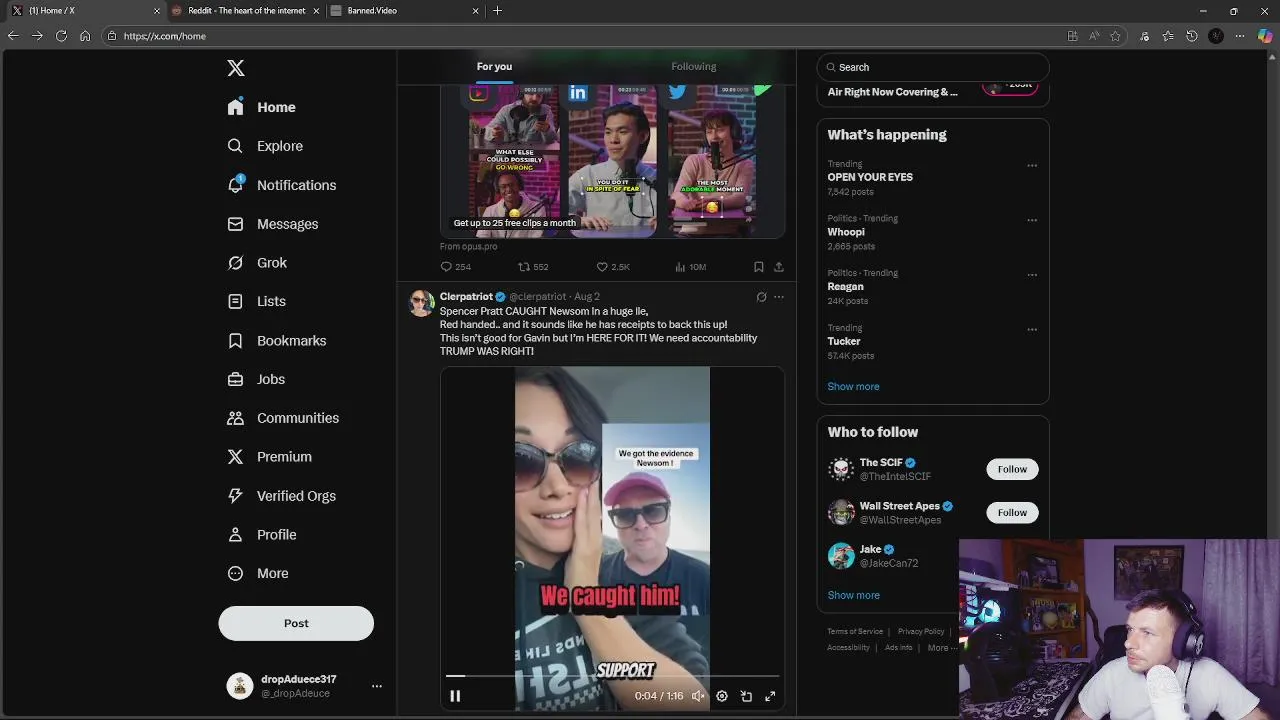Open the browser profile avatar
Viewport: 1280px width, 720px height.
click(1216, 36)
